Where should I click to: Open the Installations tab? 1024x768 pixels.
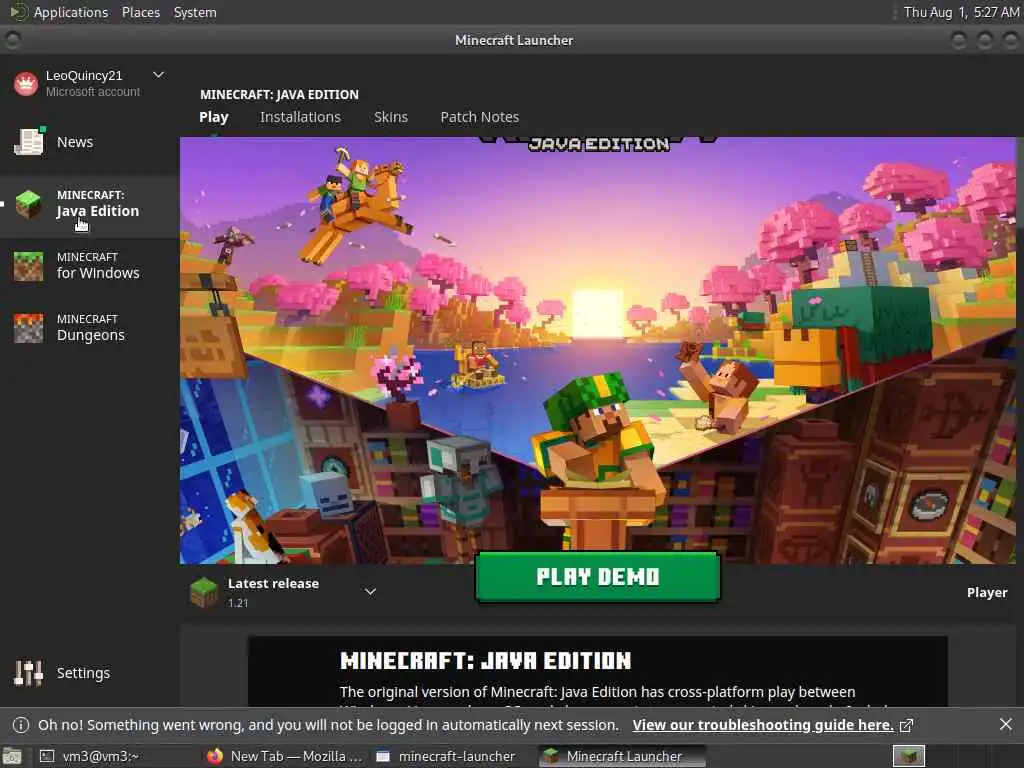[300, 117]
